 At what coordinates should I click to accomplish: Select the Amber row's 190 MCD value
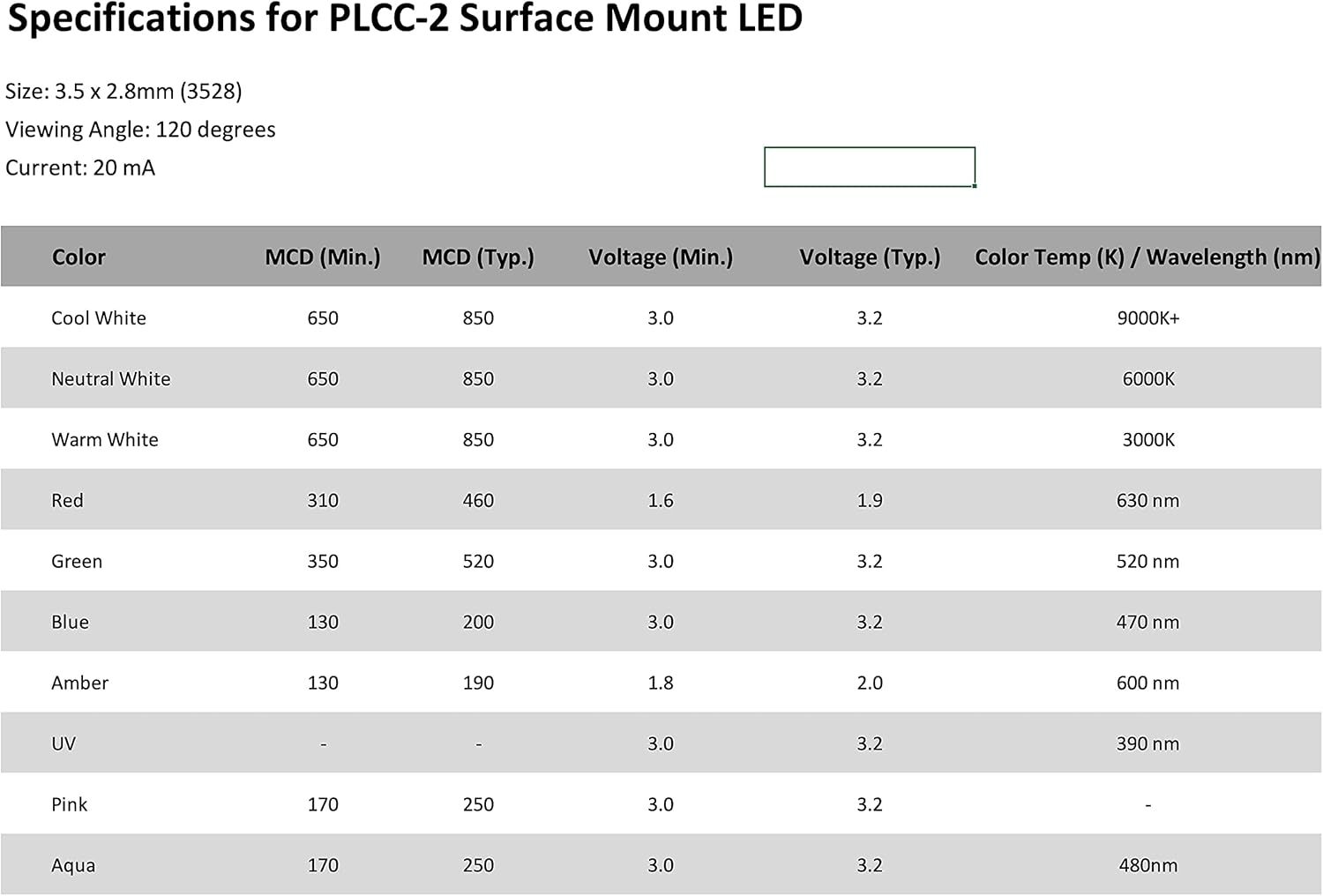478,683
